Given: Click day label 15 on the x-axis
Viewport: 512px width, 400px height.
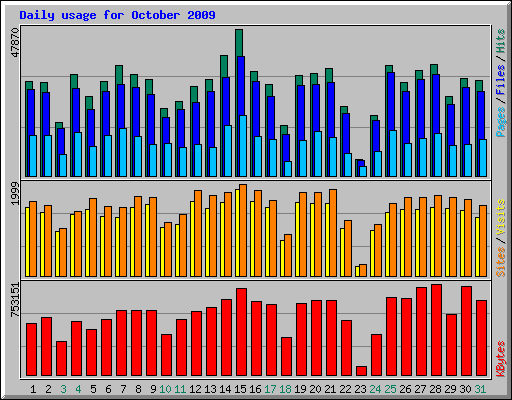Looking at the screenshot, I should click(240, 389).
